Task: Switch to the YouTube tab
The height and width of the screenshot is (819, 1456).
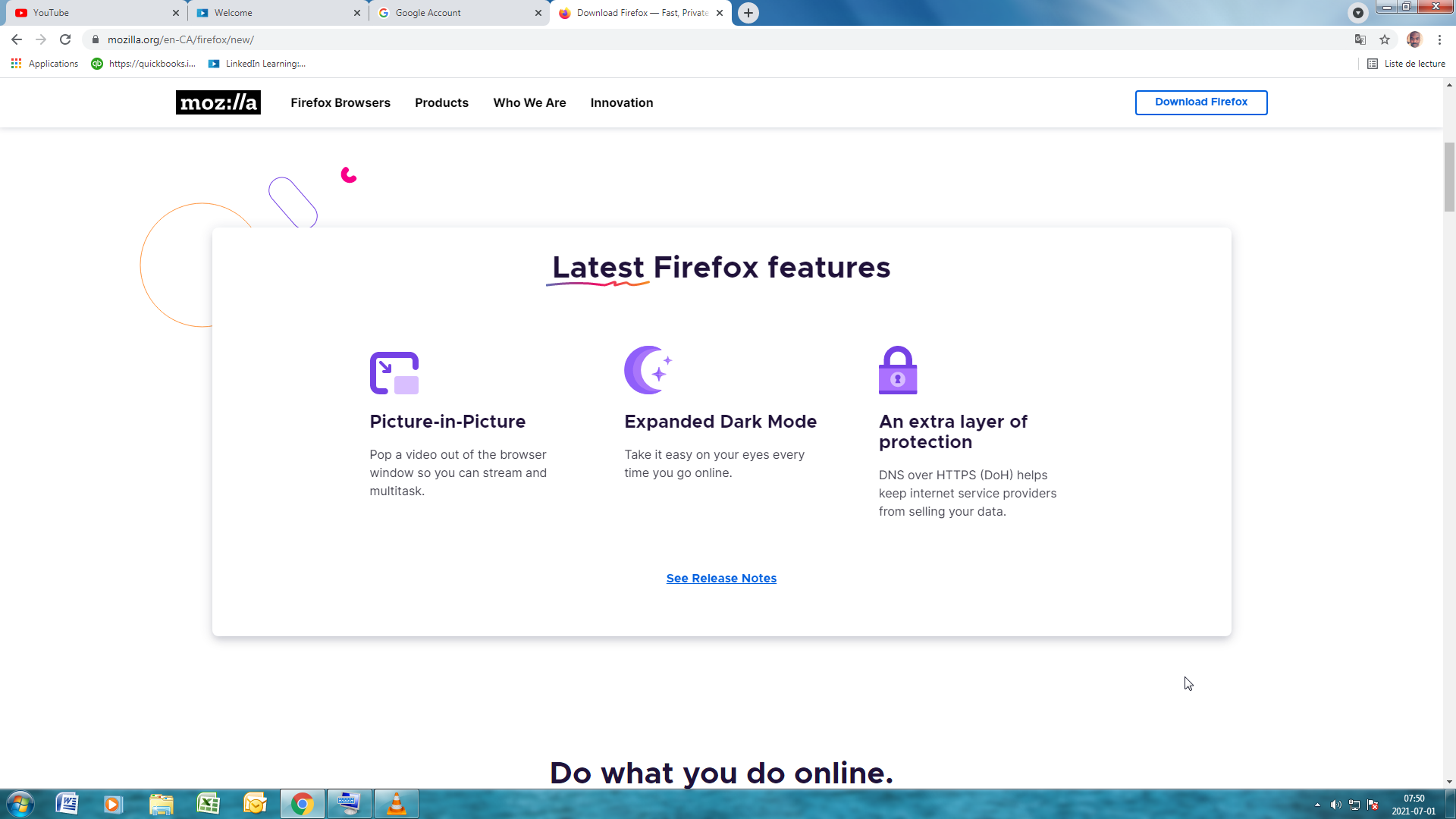Action: (x=91, y=13)
